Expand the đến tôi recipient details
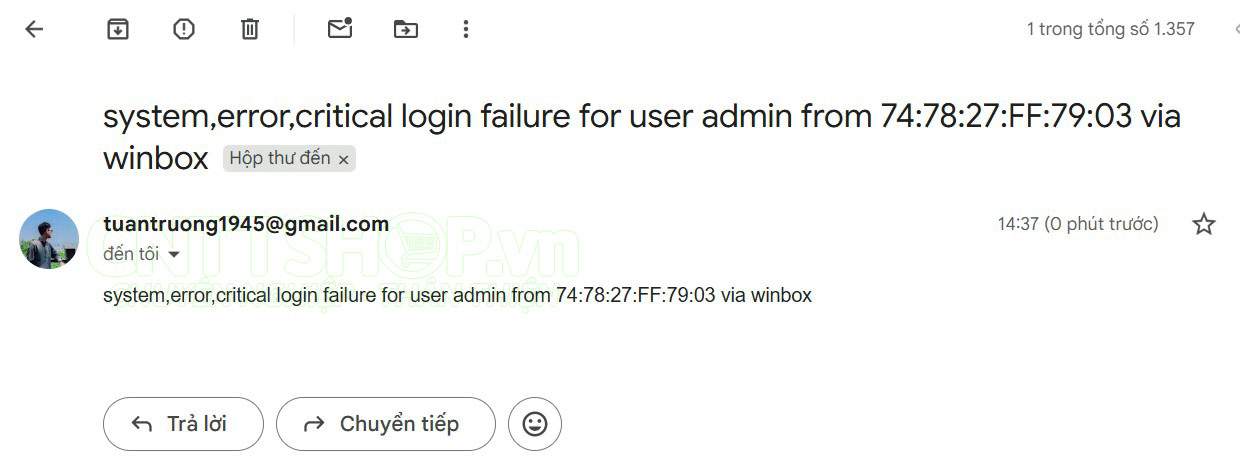The image size is (1240, 471). point(174,255)
